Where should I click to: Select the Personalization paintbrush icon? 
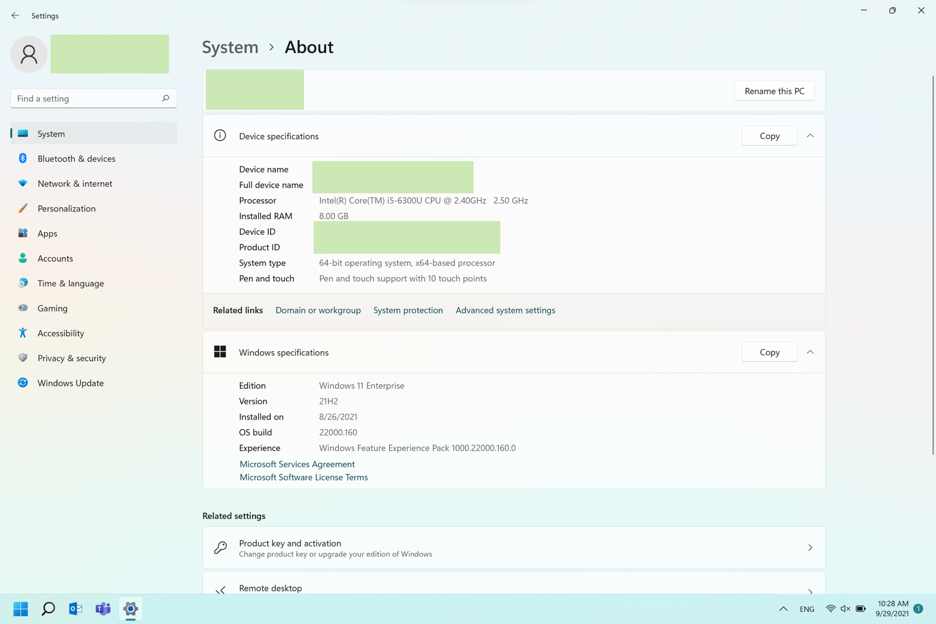click(23, 208)
